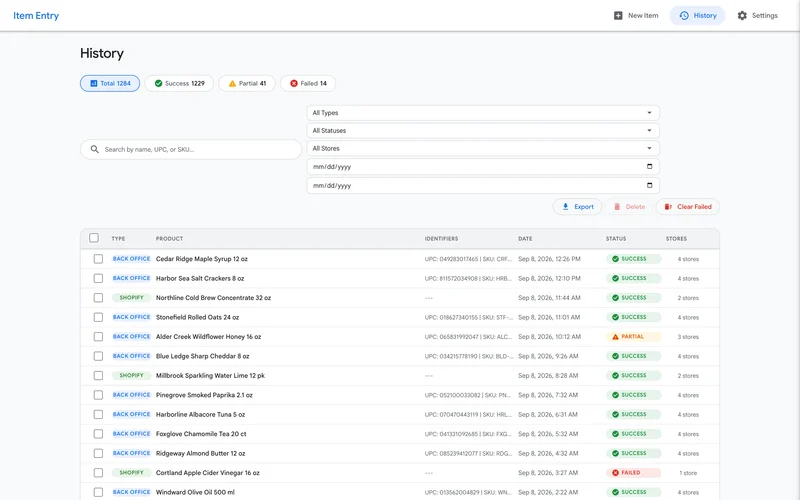This screenshot has width=800, height=500.
Task: Go to the Settings page
Action: [x=757, y=16]
